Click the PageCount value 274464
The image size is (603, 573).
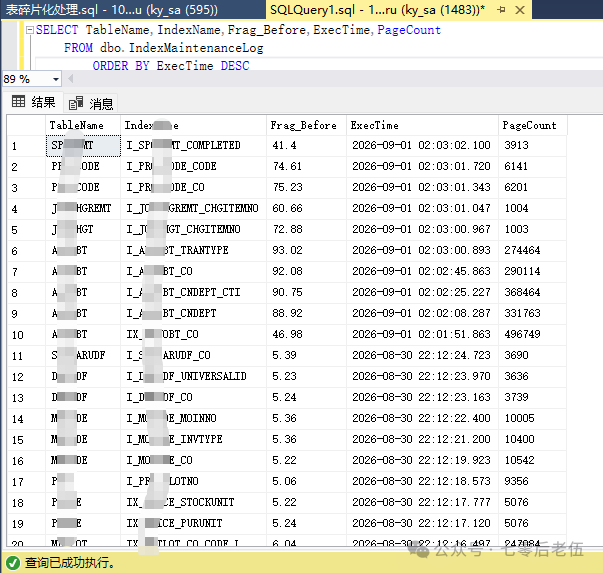tap(522, 250)
